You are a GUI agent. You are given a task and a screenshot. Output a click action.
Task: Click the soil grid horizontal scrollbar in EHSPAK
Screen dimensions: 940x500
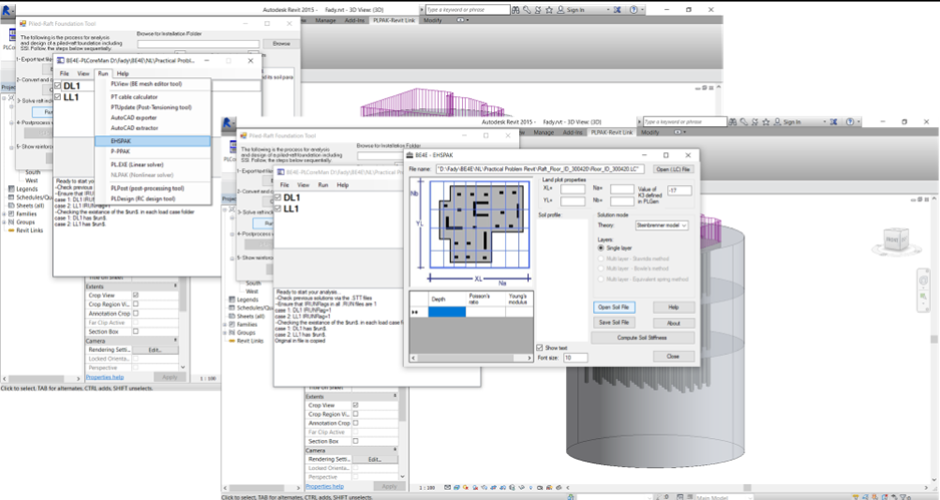[x=471, y=358]
